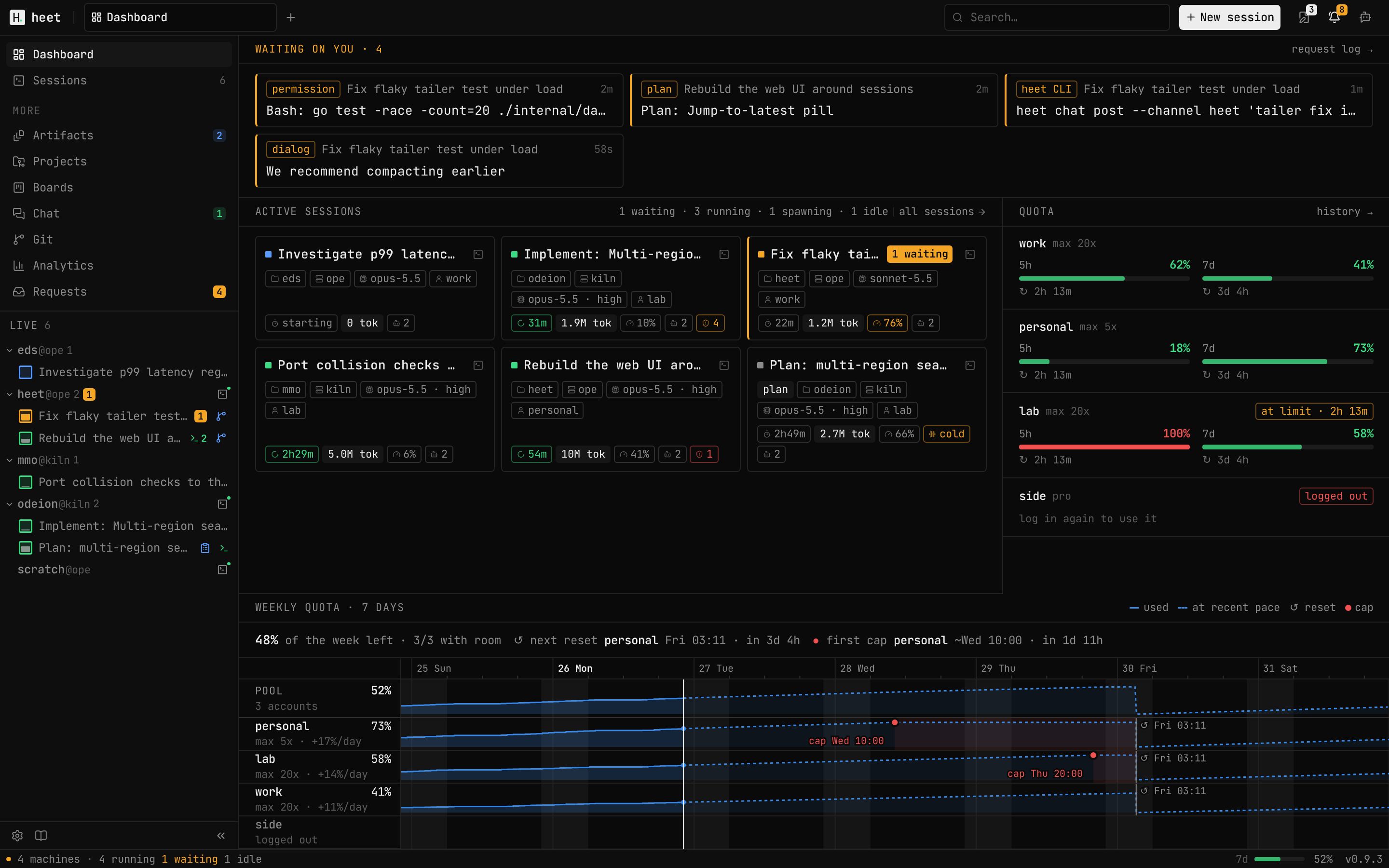Collapse the odeion@kiln group
This screenshot has width=1389, height=868.
(9, 503)
